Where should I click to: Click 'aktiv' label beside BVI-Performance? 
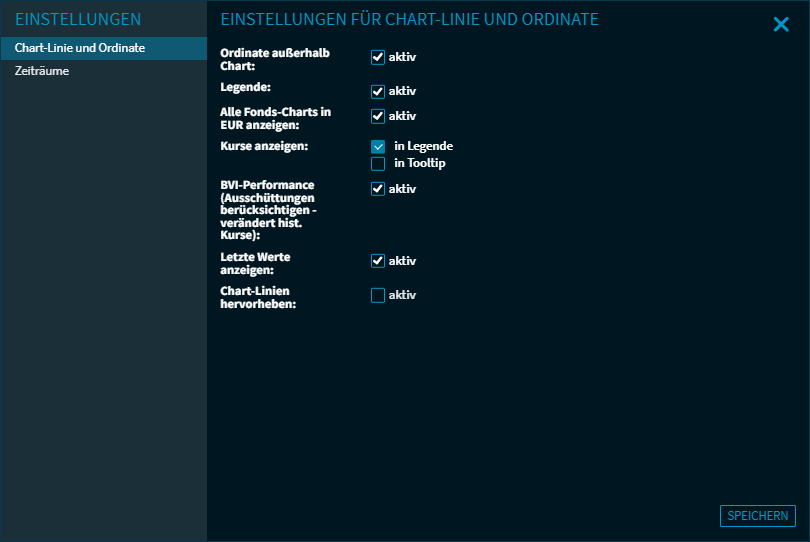tap(402, 189)
